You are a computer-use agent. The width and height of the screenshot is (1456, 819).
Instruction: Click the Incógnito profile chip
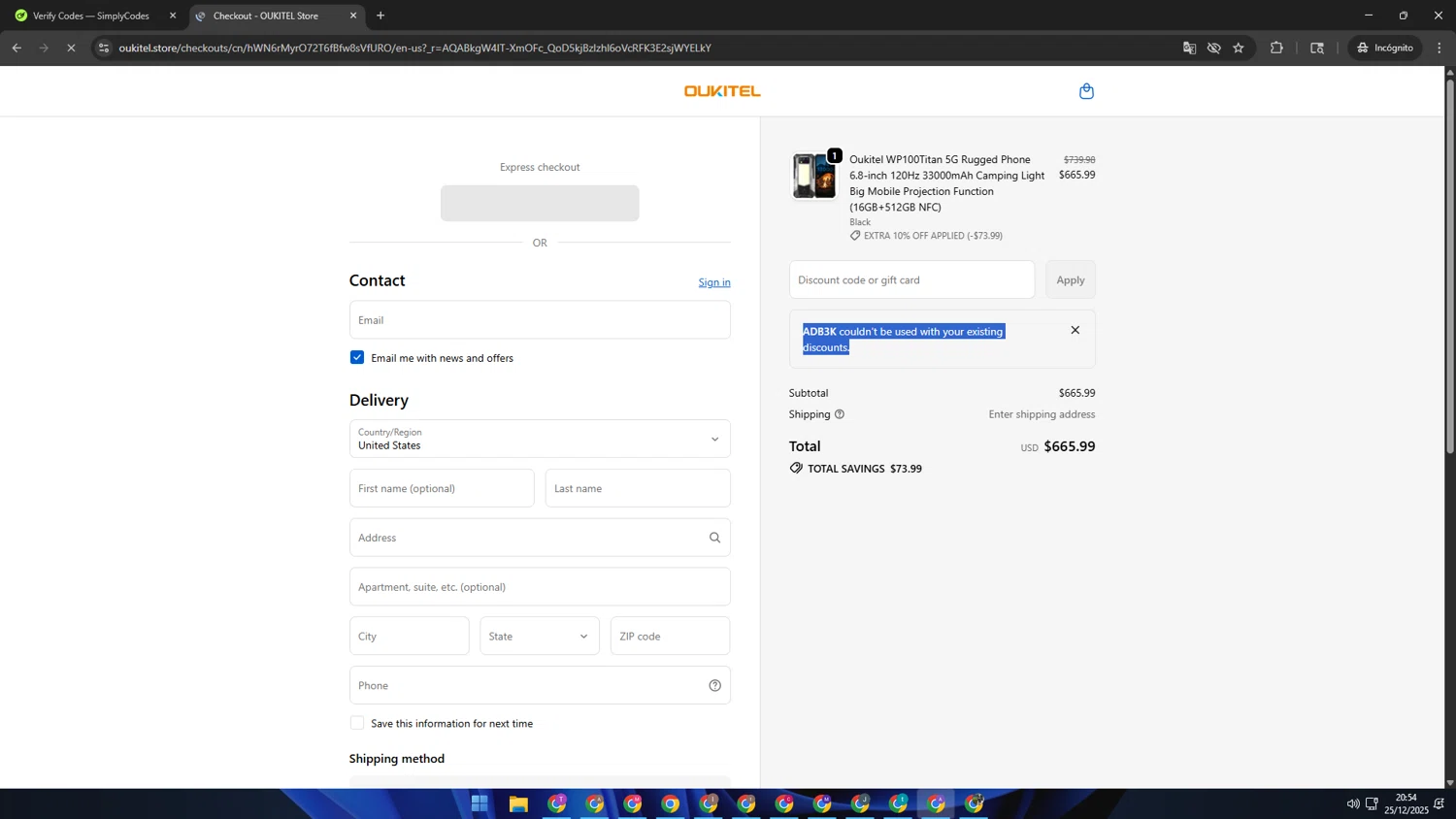click(1385, 48)
